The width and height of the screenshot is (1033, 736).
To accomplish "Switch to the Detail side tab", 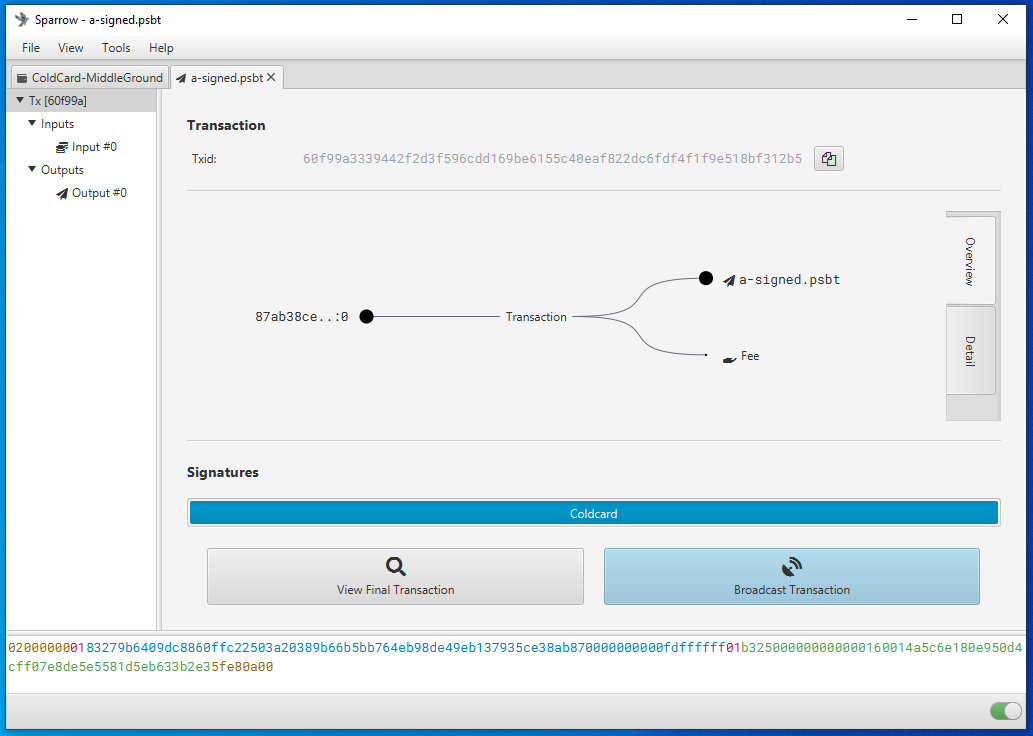I will (970, 351).
